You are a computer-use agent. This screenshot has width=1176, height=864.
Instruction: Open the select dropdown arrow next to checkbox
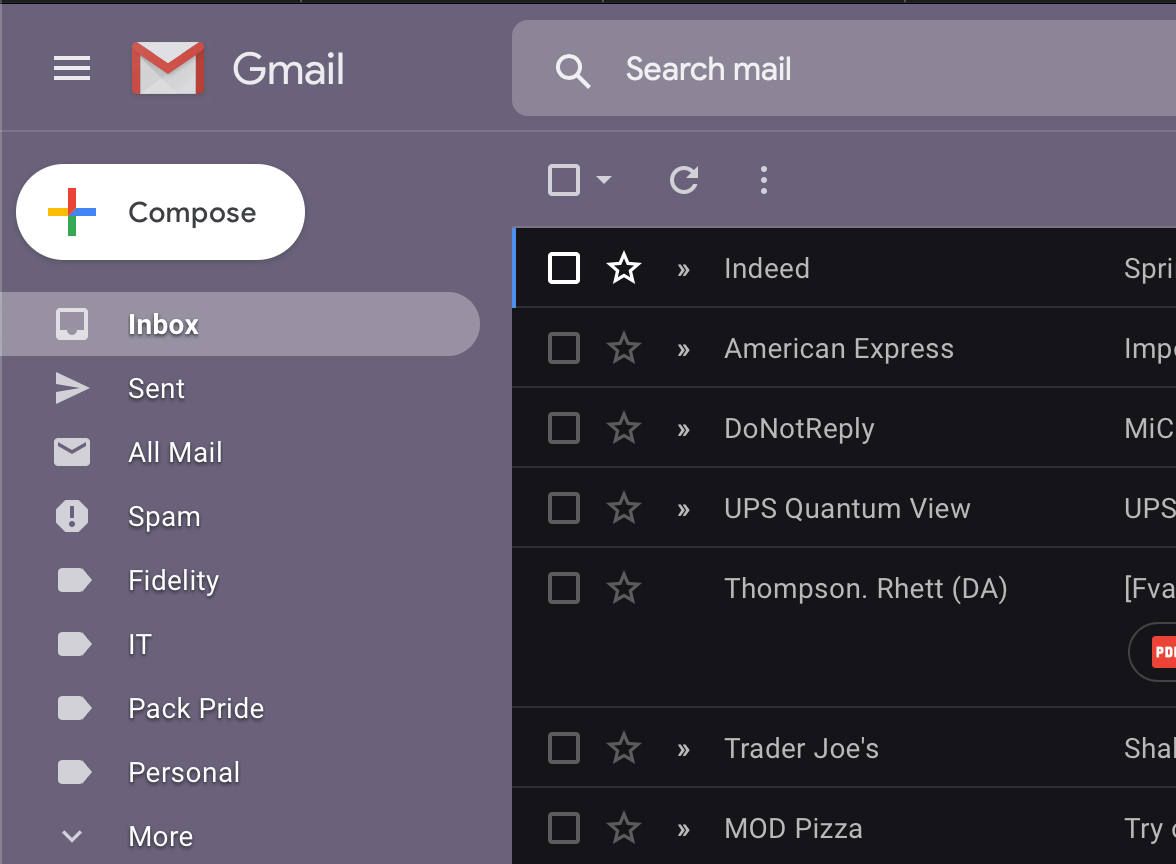click(x=604, y=180)
